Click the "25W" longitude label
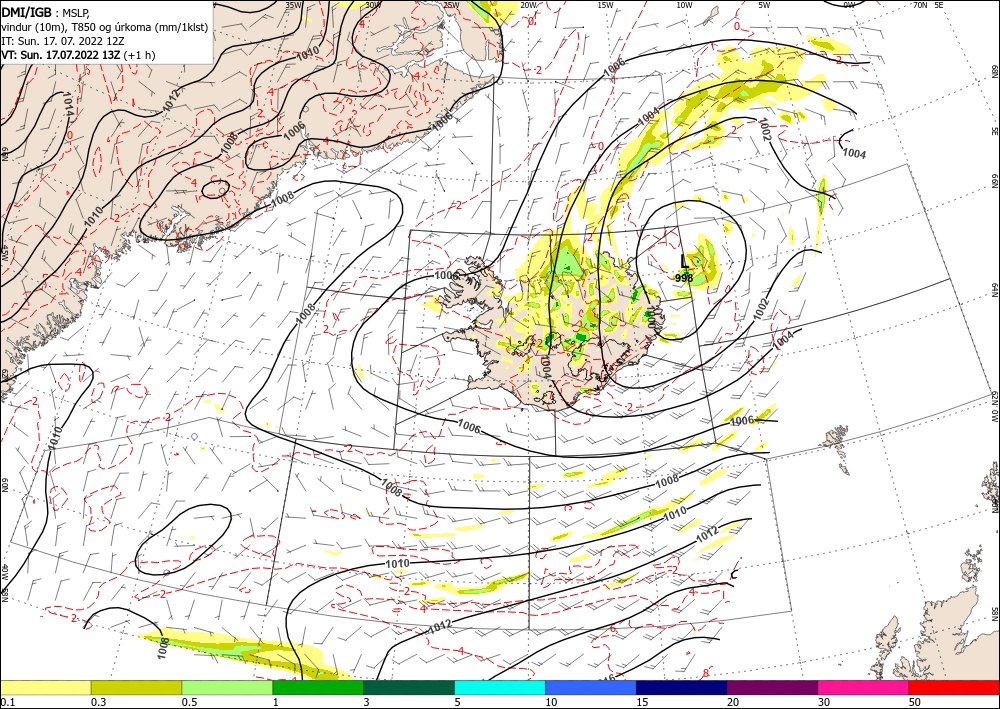 [x=451, y=5]
